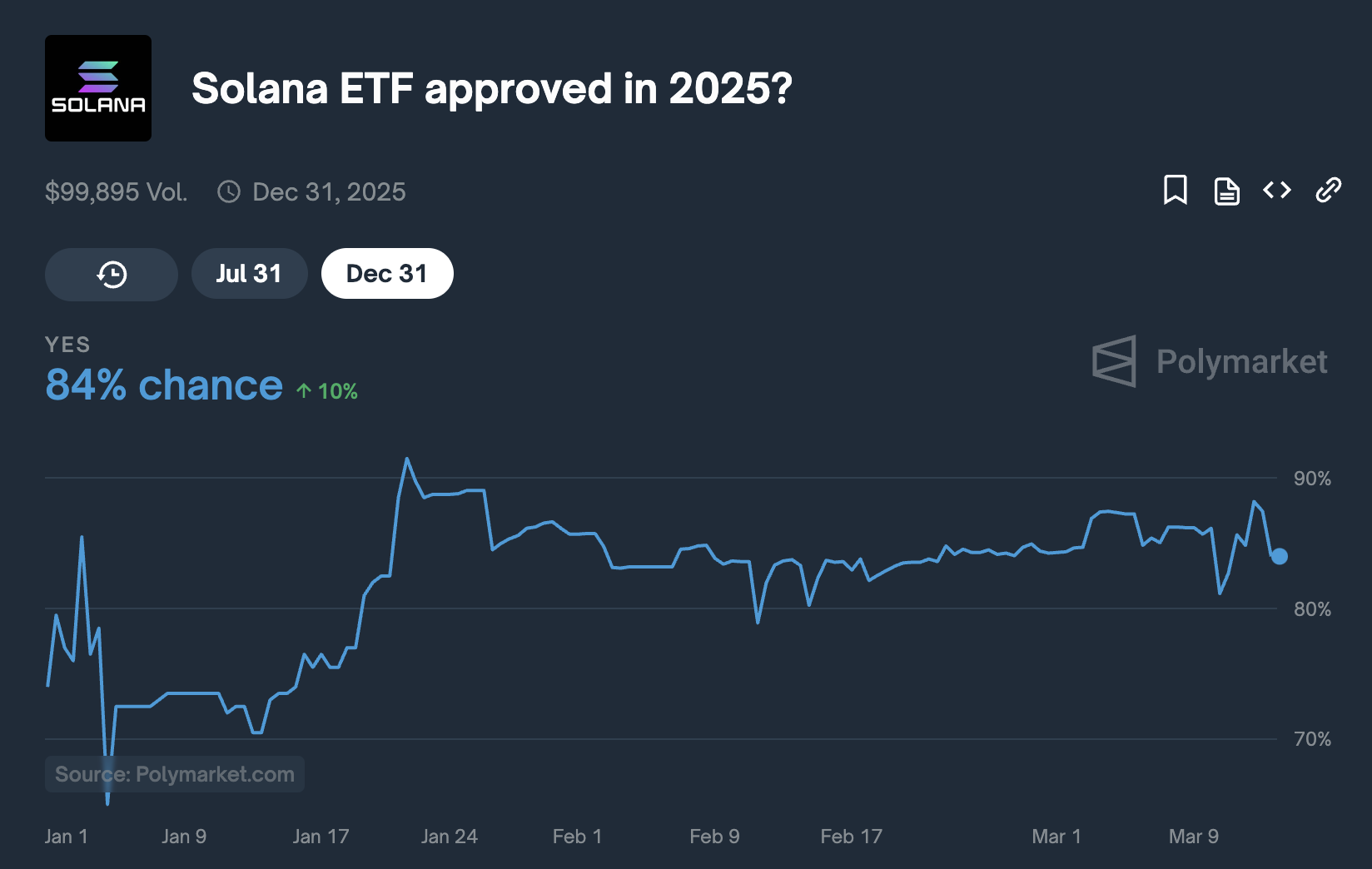
Task: Copy market link with the chain icon
Action: pos(1328,191)
